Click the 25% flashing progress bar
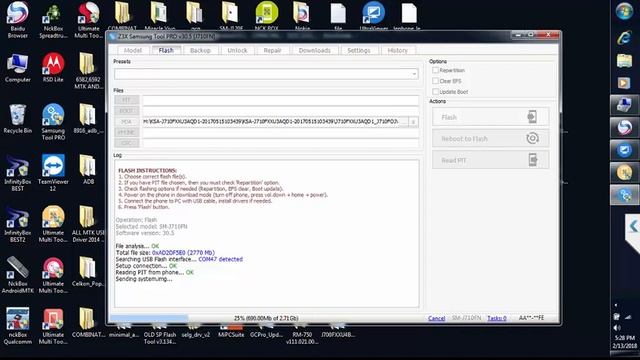This screenshot has width=640, height=360. click(265, 318)
